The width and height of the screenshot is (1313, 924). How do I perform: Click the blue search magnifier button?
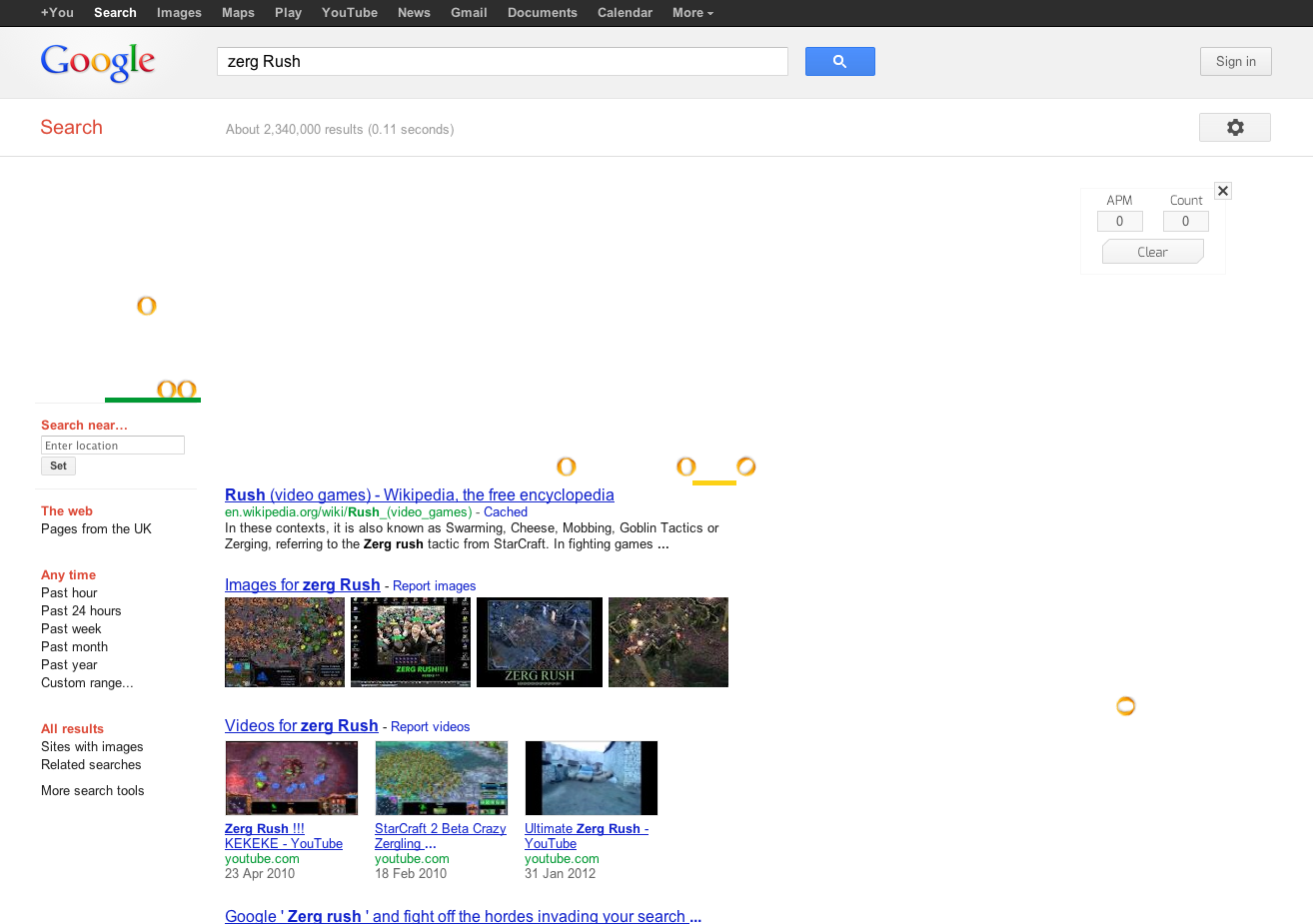pos(839,62)
